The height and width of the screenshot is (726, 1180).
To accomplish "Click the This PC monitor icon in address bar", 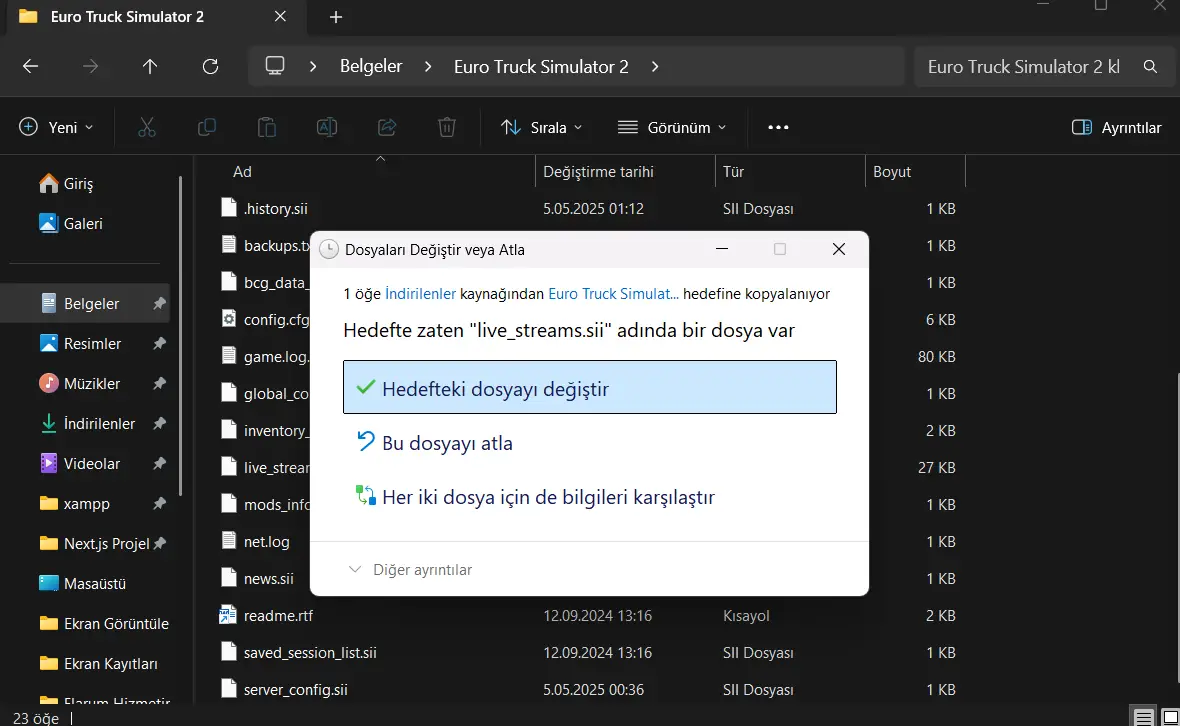I will pyautogui.click(x=275, y=65).
